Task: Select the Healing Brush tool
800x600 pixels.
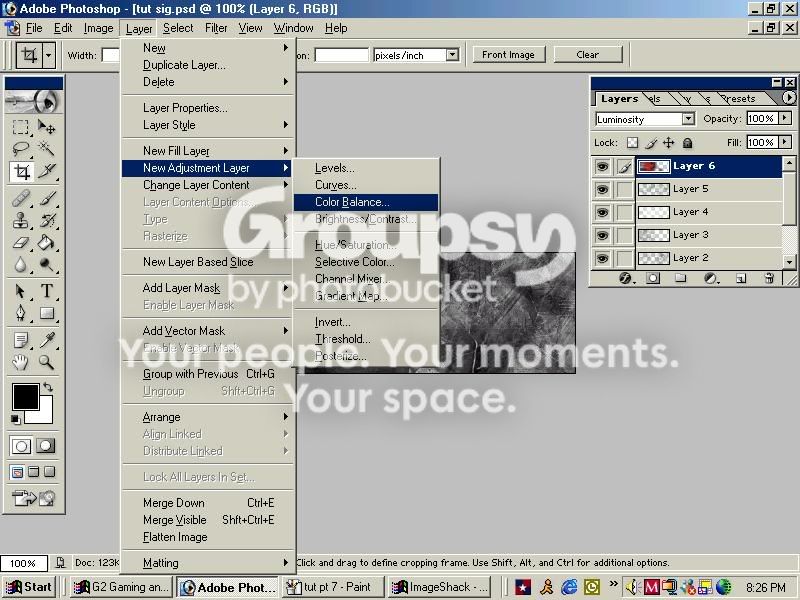Action: click(x=20, y=198)
